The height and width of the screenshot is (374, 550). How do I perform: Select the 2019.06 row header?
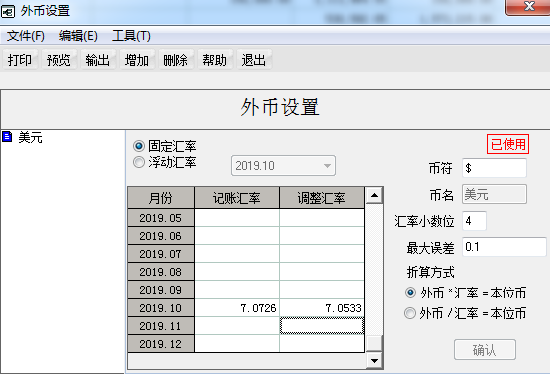(x=161, y=236)
